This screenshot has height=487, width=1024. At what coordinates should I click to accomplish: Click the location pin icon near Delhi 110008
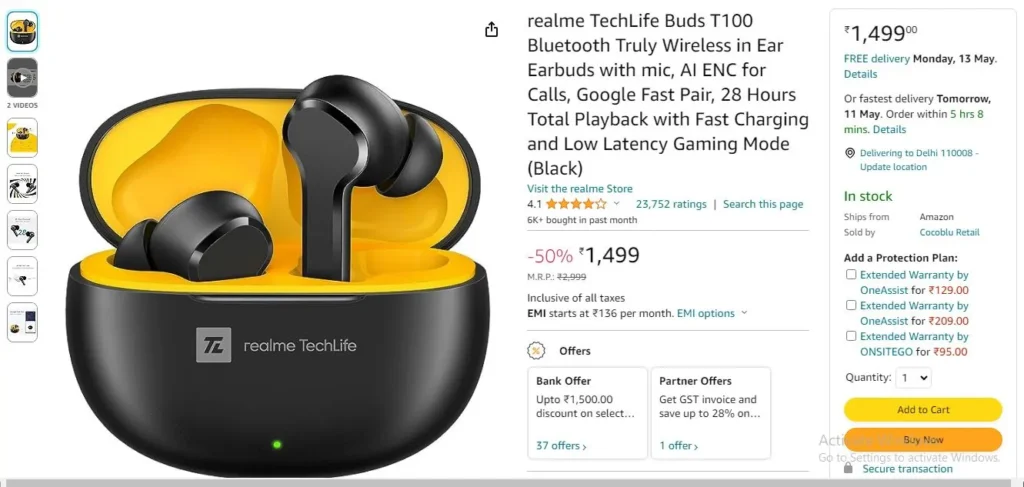[850, 153]
